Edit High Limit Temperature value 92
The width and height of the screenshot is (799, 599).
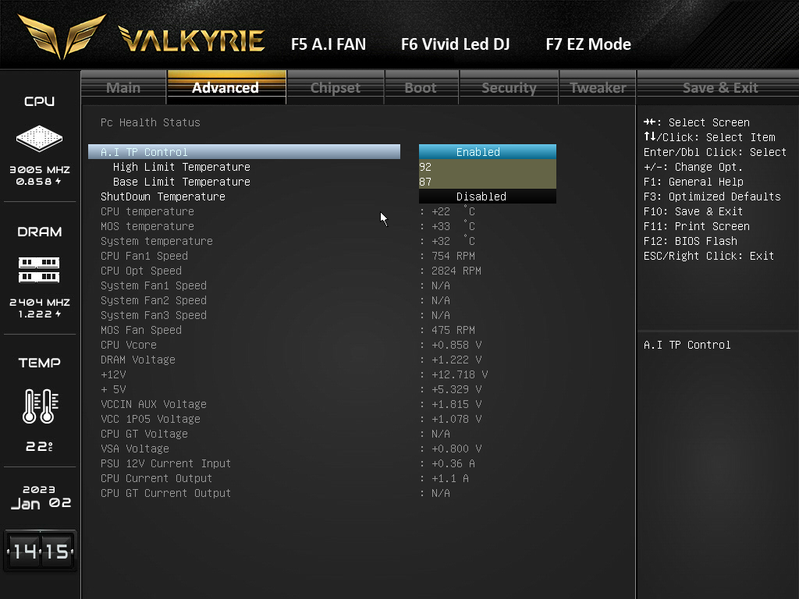pyautogui.click(x=487, y=167)
